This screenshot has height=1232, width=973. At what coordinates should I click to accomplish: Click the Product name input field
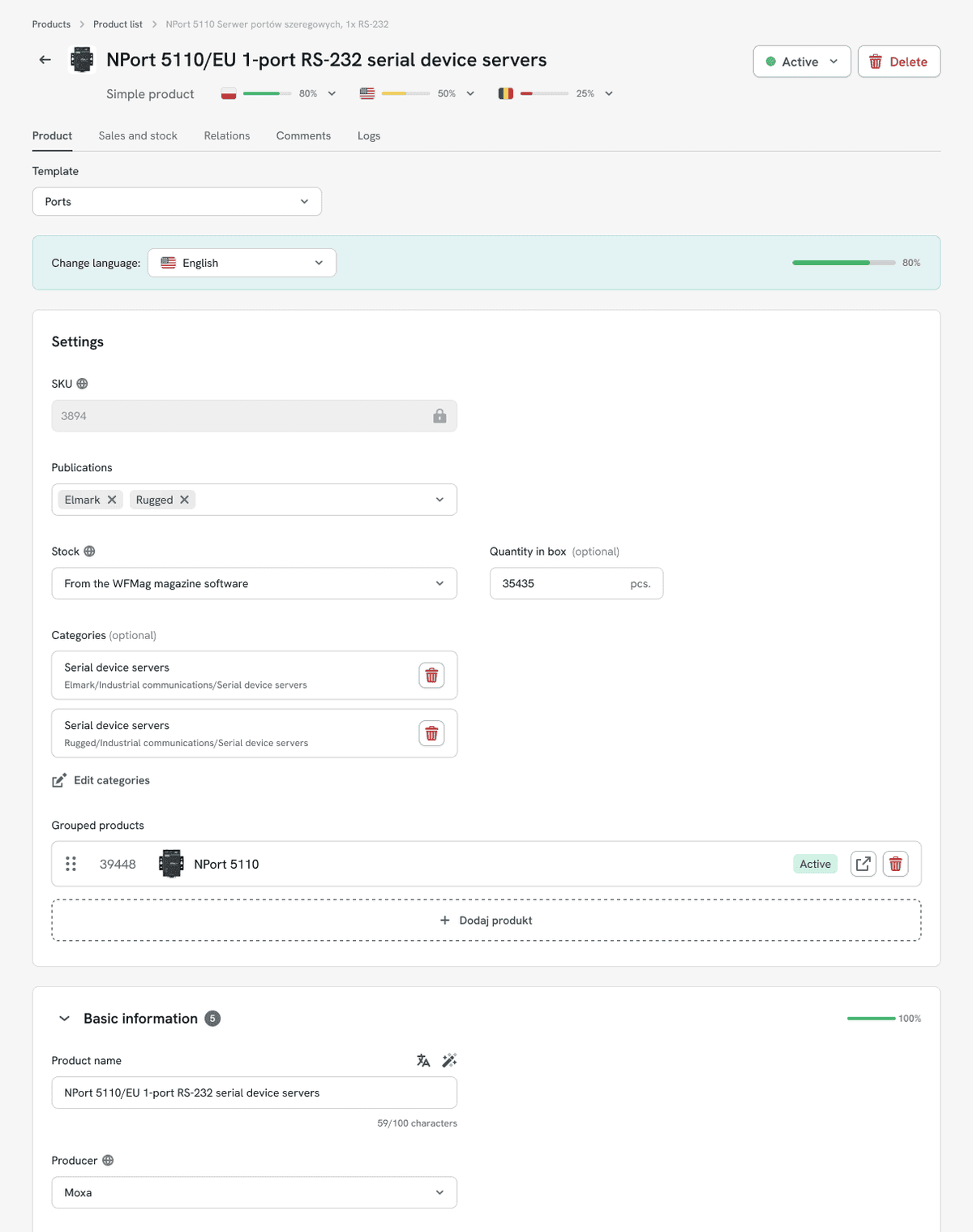point(254,1092)
